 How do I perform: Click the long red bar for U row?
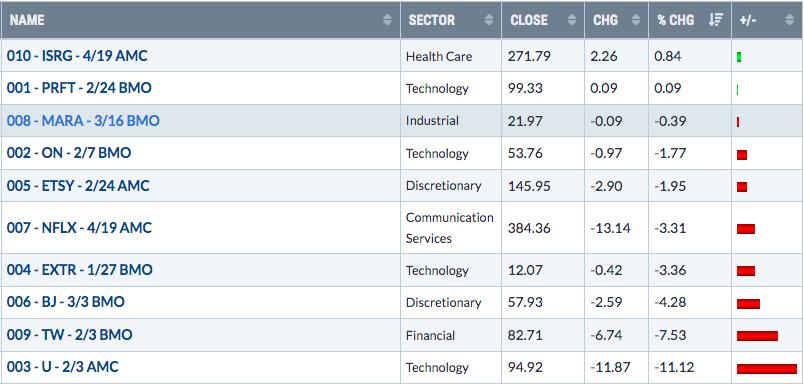click(x=767, y=369)
